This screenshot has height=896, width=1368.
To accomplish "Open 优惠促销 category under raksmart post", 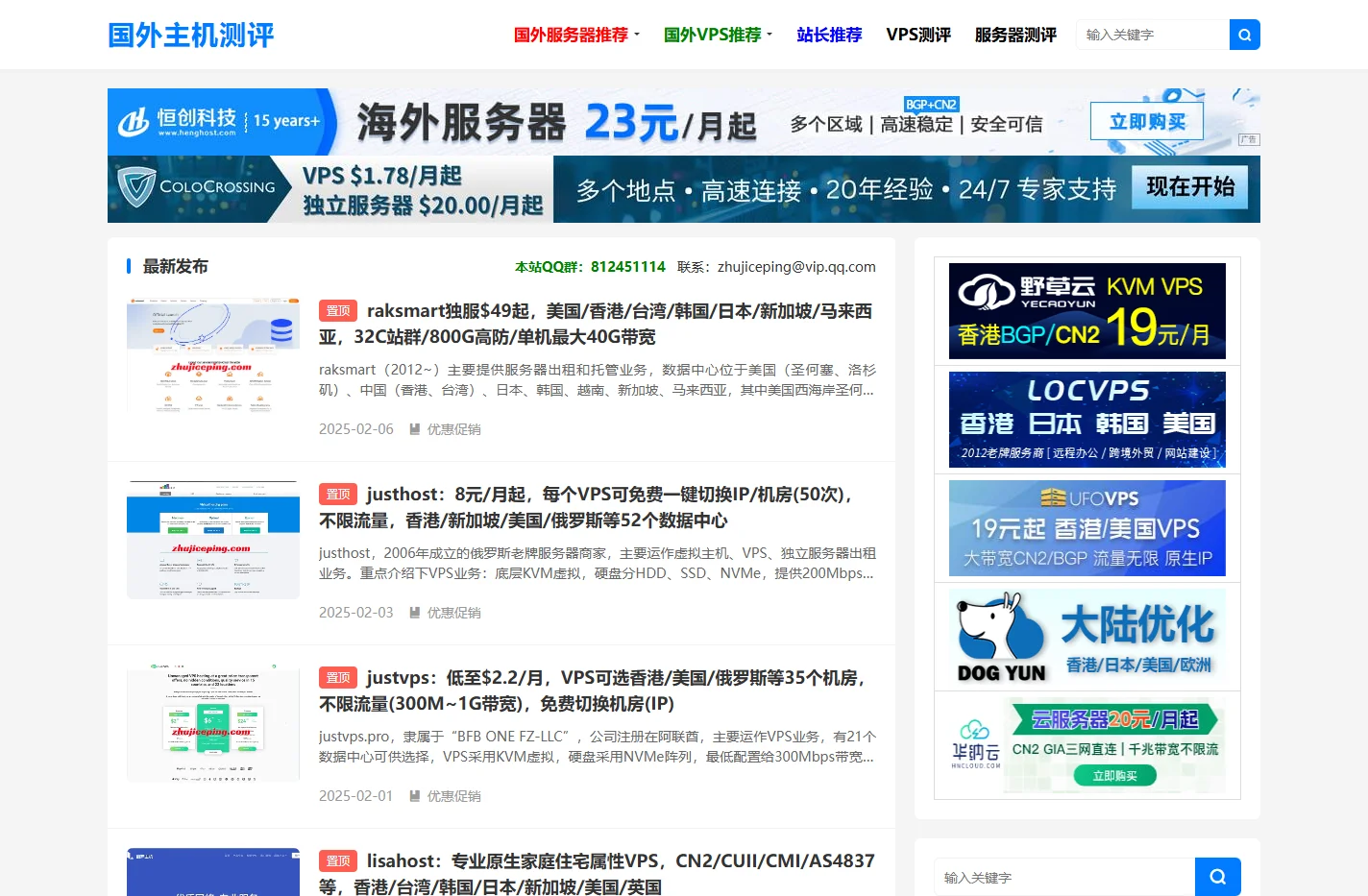I will (453, 429).
